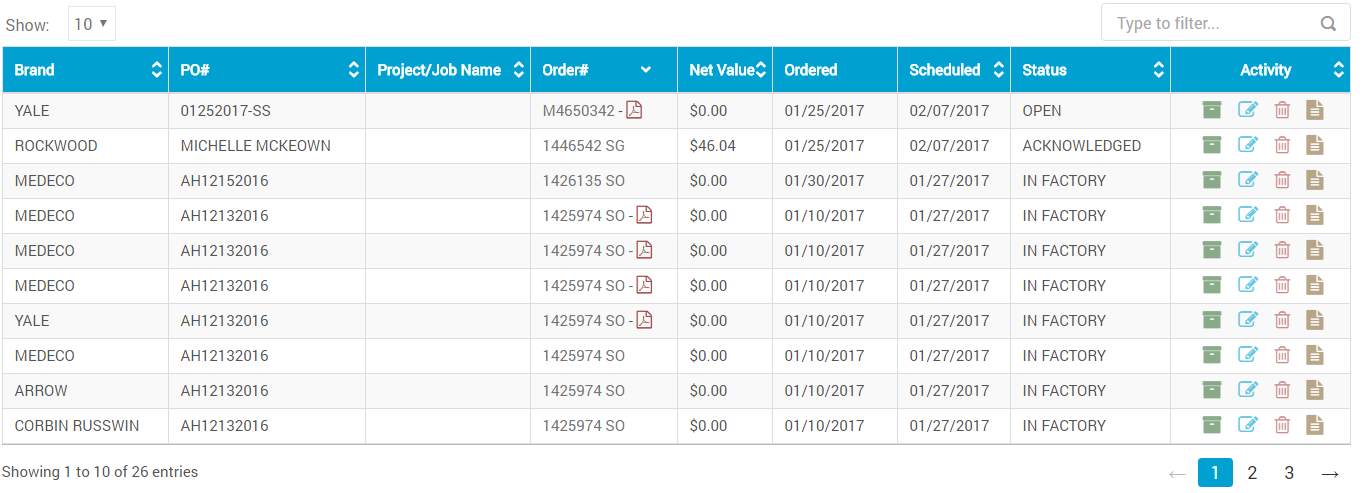Edit the ROCKWOOD Michelle McKeown order
The image size is (1365, 493).
pyautogui.click(x=1247, y=145)
